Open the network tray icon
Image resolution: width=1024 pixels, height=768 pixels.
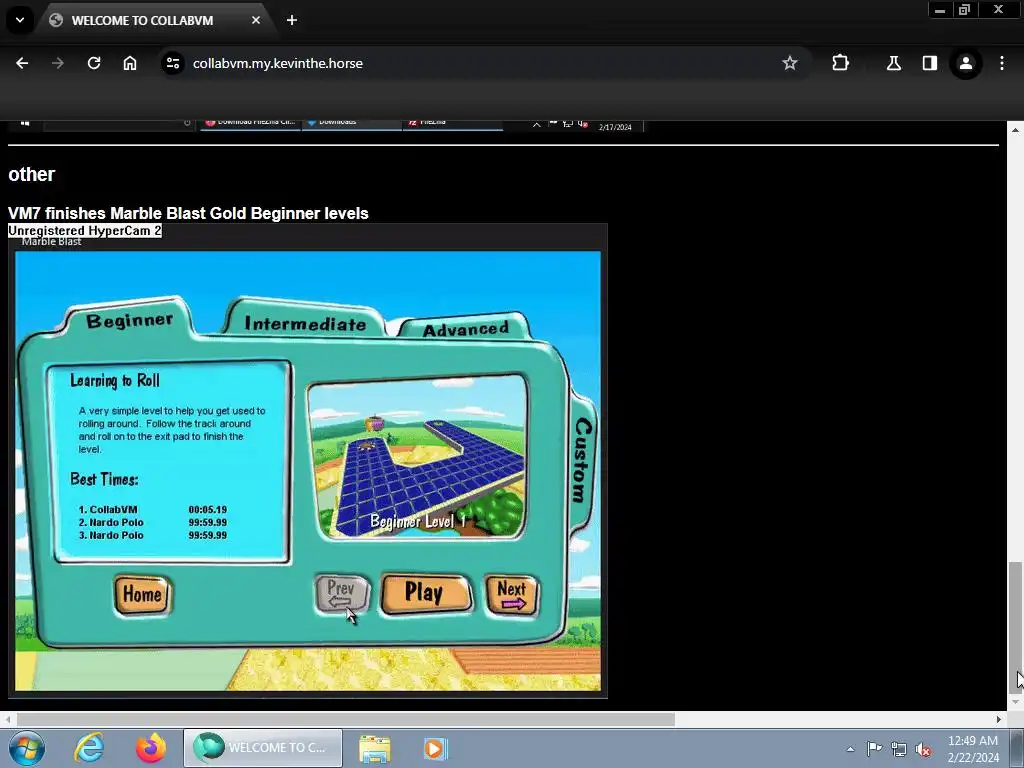coord(899,749)
